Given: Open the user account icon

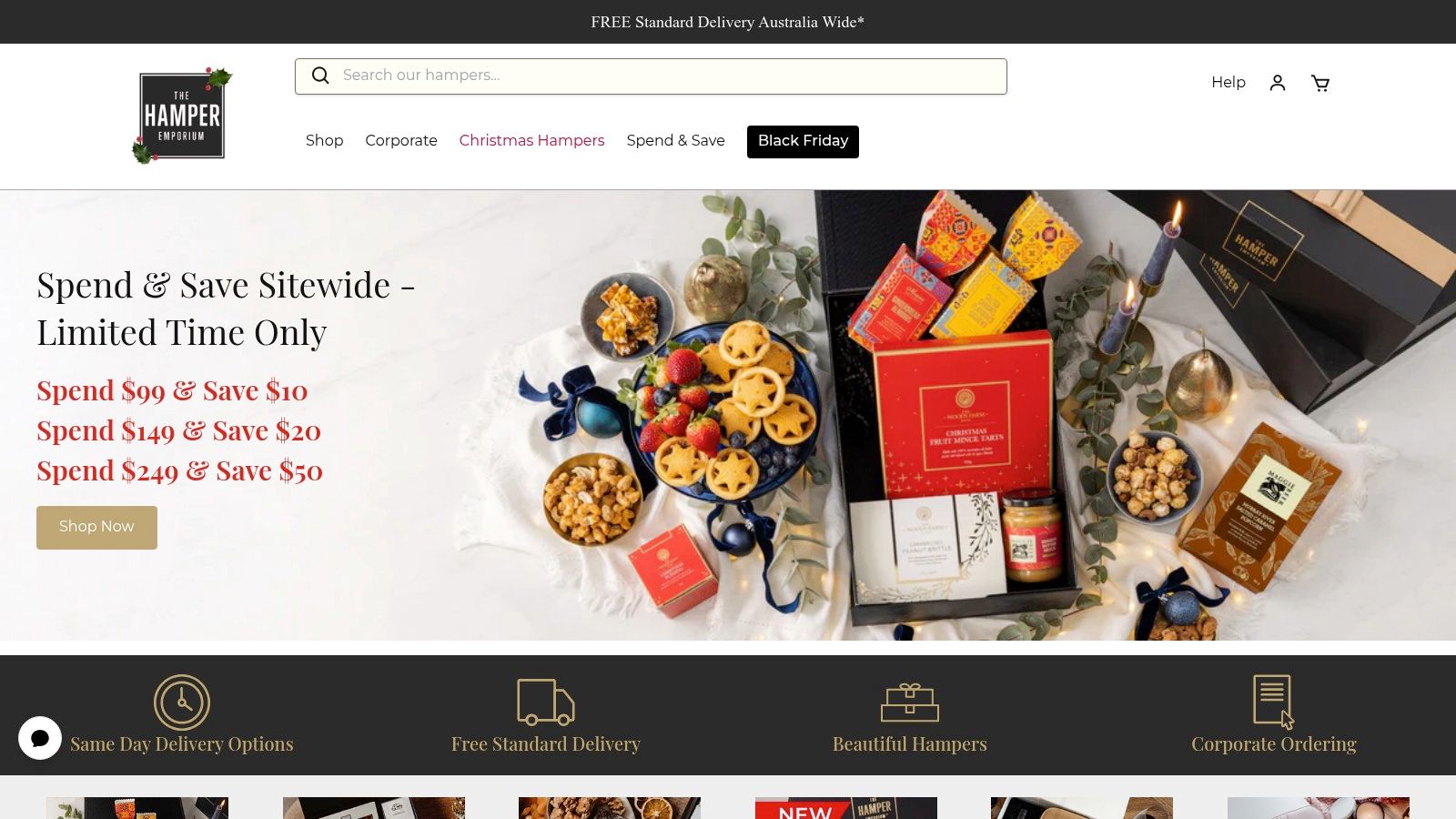Looking at the screenshot, I should click(1278, 83).
